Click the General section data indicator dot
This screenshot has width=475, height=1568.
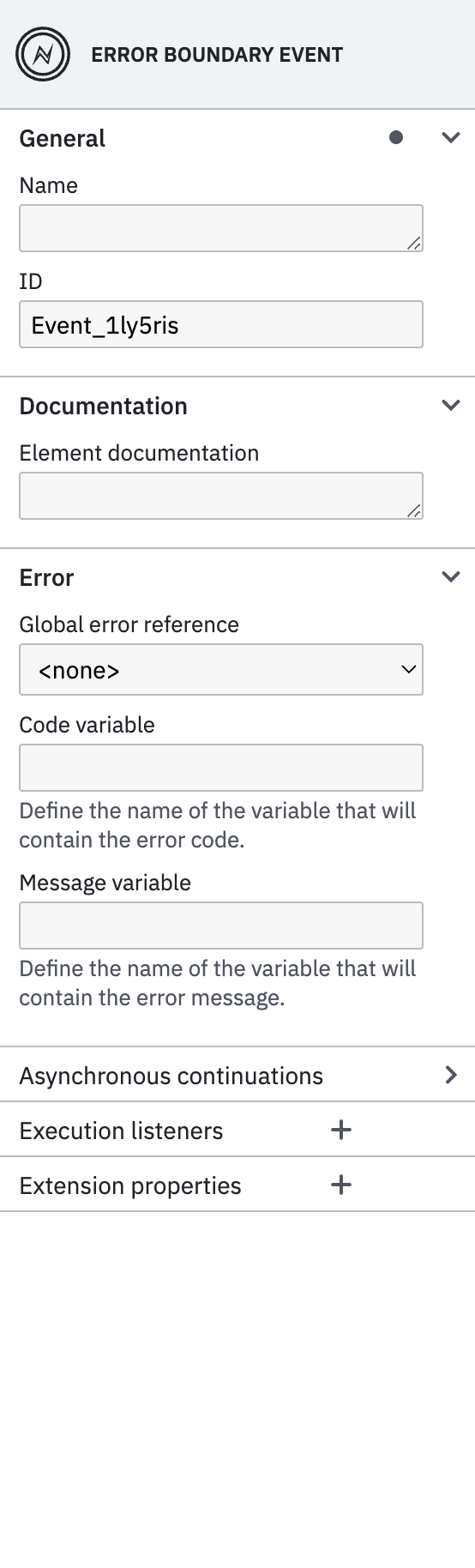[396, 137]
